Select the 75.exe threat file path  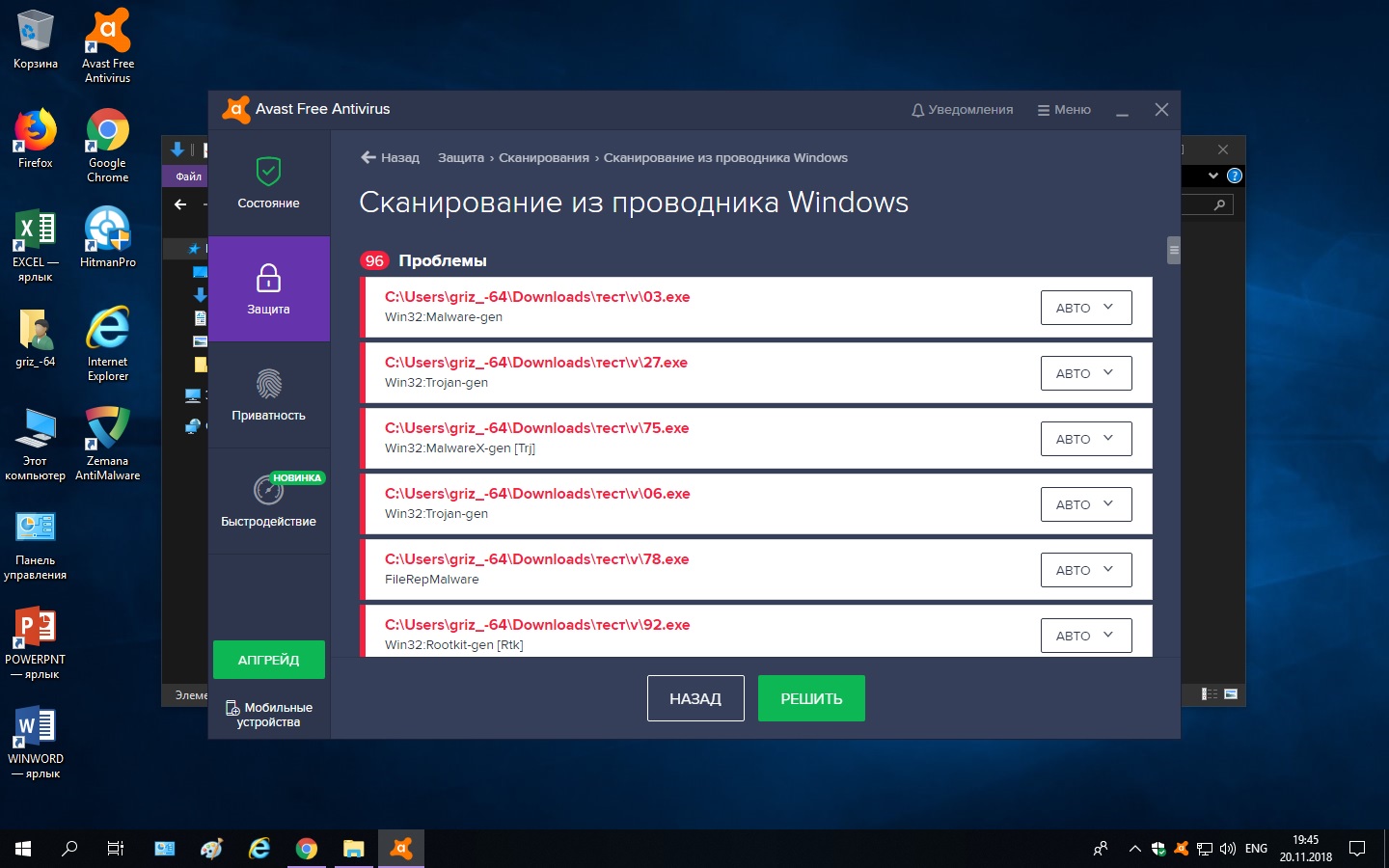click(537, 428)
